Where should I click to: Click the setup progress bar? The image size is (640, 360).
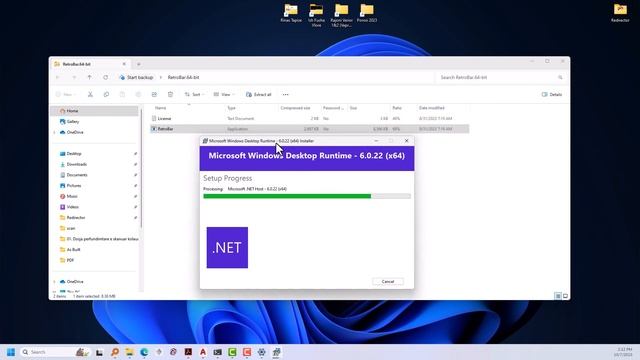click(307, 196)
